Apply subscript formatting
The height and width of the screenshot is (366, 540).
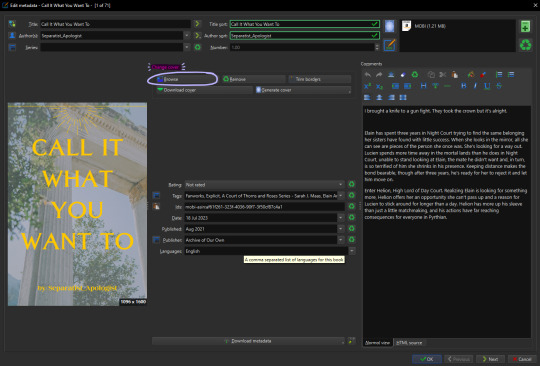pyautogui.click(x=379, y=86)
